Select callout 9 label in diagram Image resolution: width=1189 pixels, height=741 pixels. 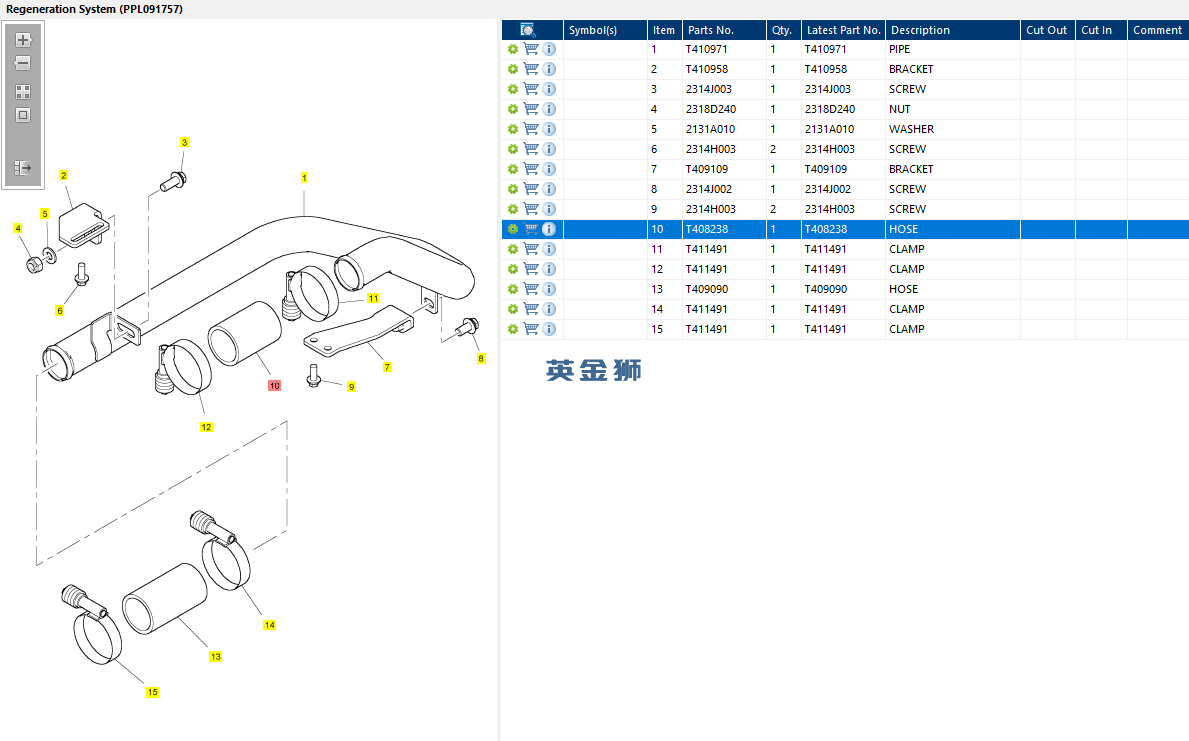351,387
